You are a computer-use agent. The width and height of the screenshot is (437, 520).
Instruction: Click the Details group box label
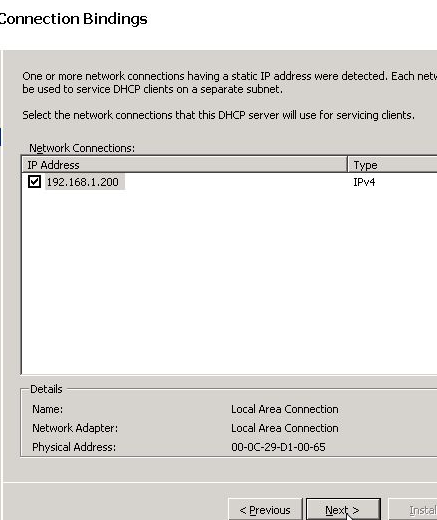tap(46, 389)
